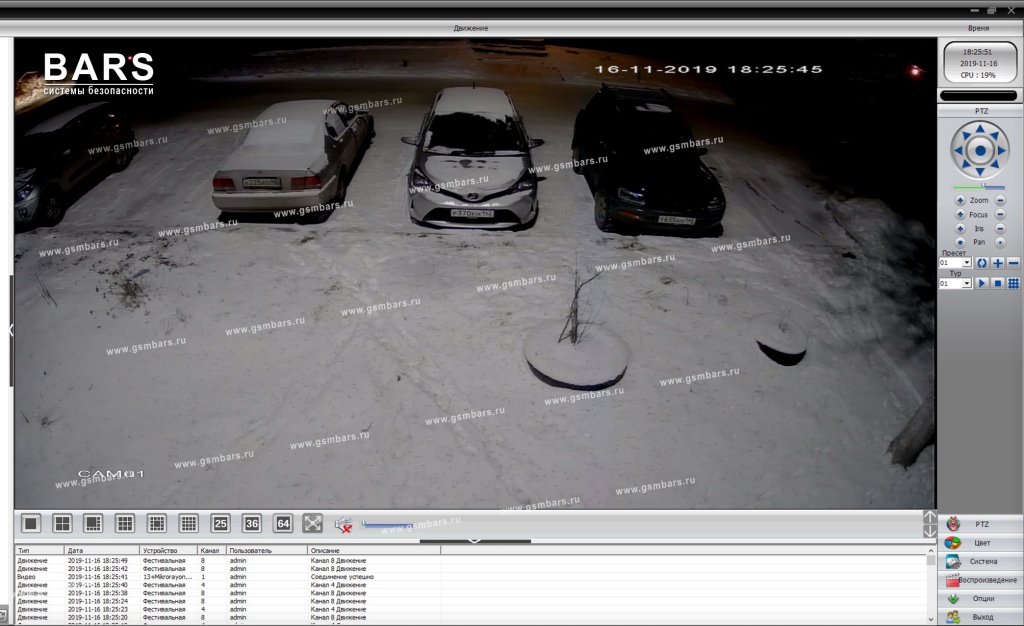The image size is (1024, 626).
Task: Click the down arrow right of the layout toolbar
Action: [x=930, y=531]
